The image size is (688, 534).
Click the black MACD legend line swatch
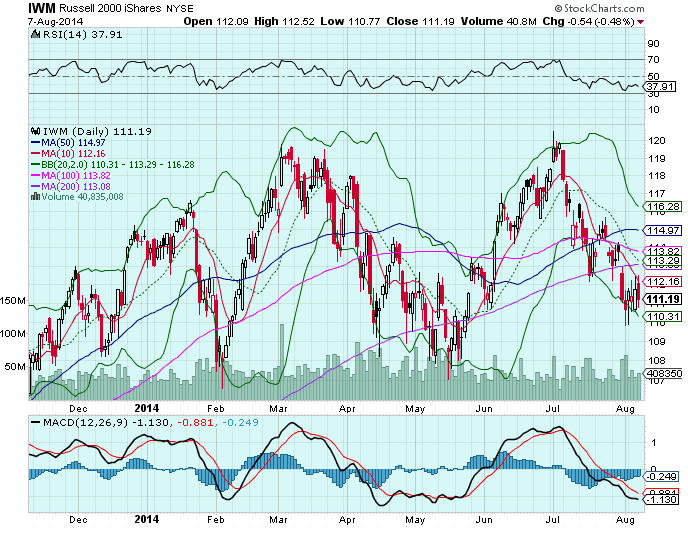36,423
